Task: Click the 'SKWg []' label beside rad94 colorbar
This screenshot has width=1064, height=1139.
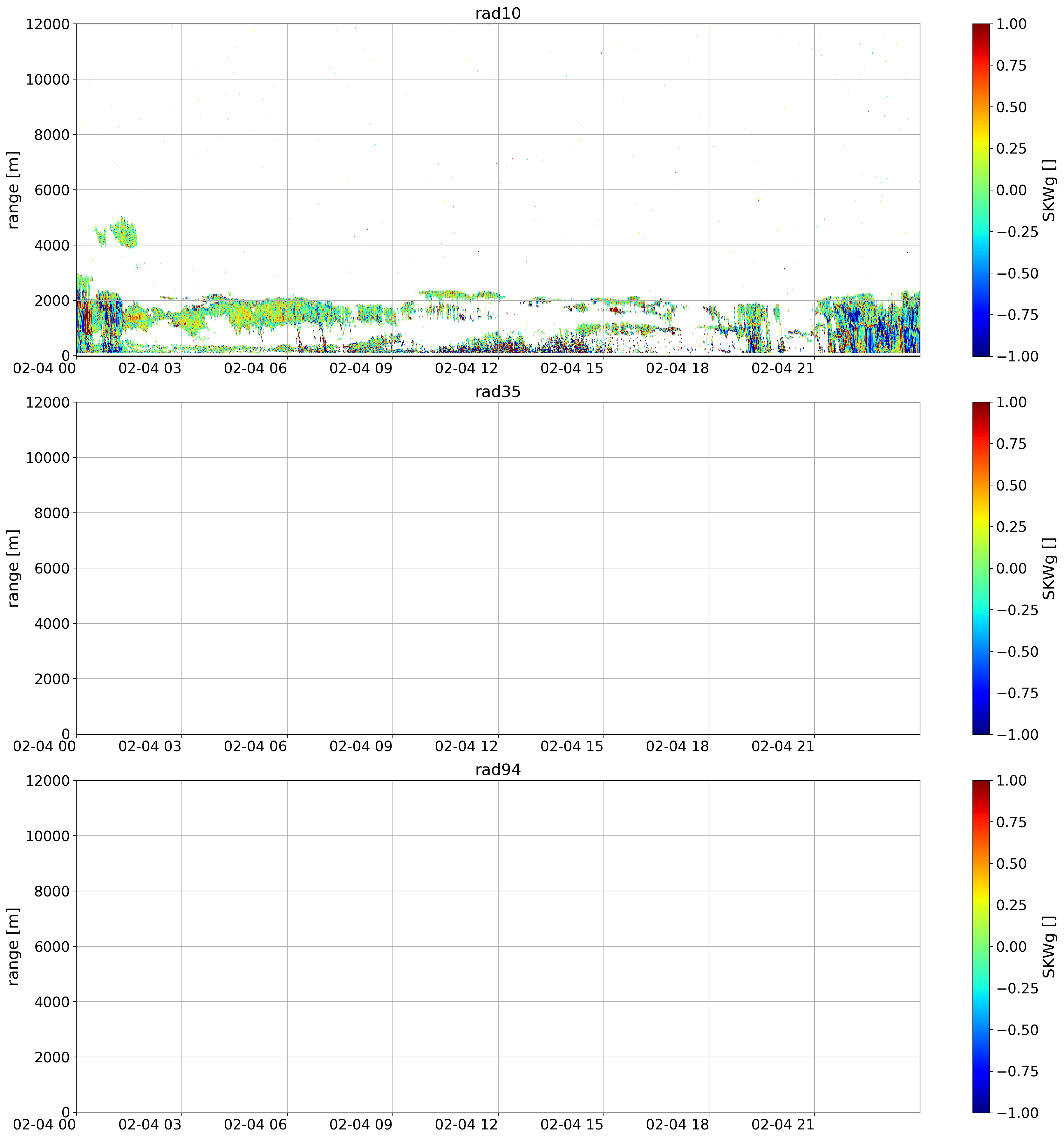Action: pos(1048,946)
